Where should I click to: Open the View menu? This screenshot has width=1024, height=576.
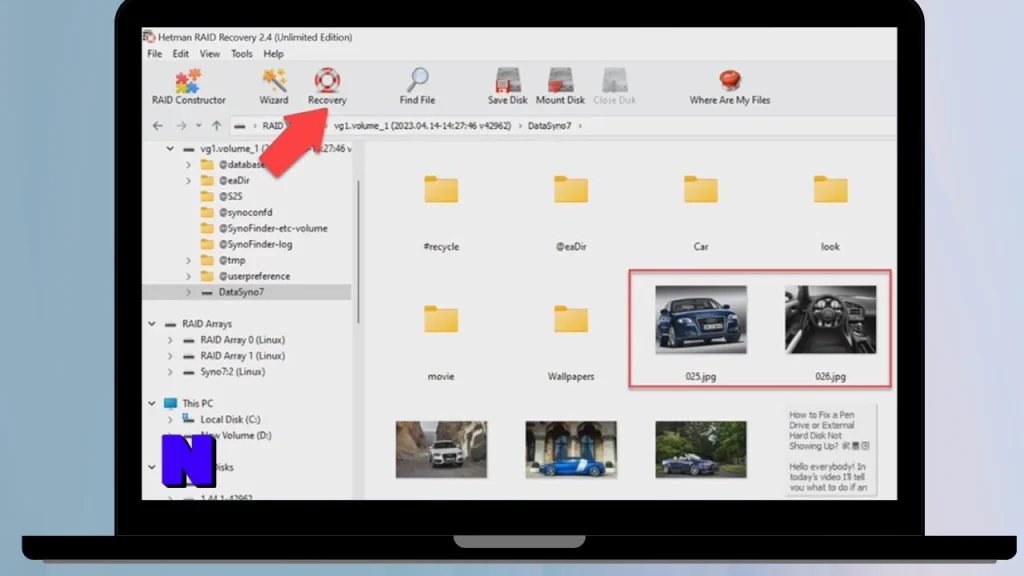pyautogui.click(x=210, y=54)
